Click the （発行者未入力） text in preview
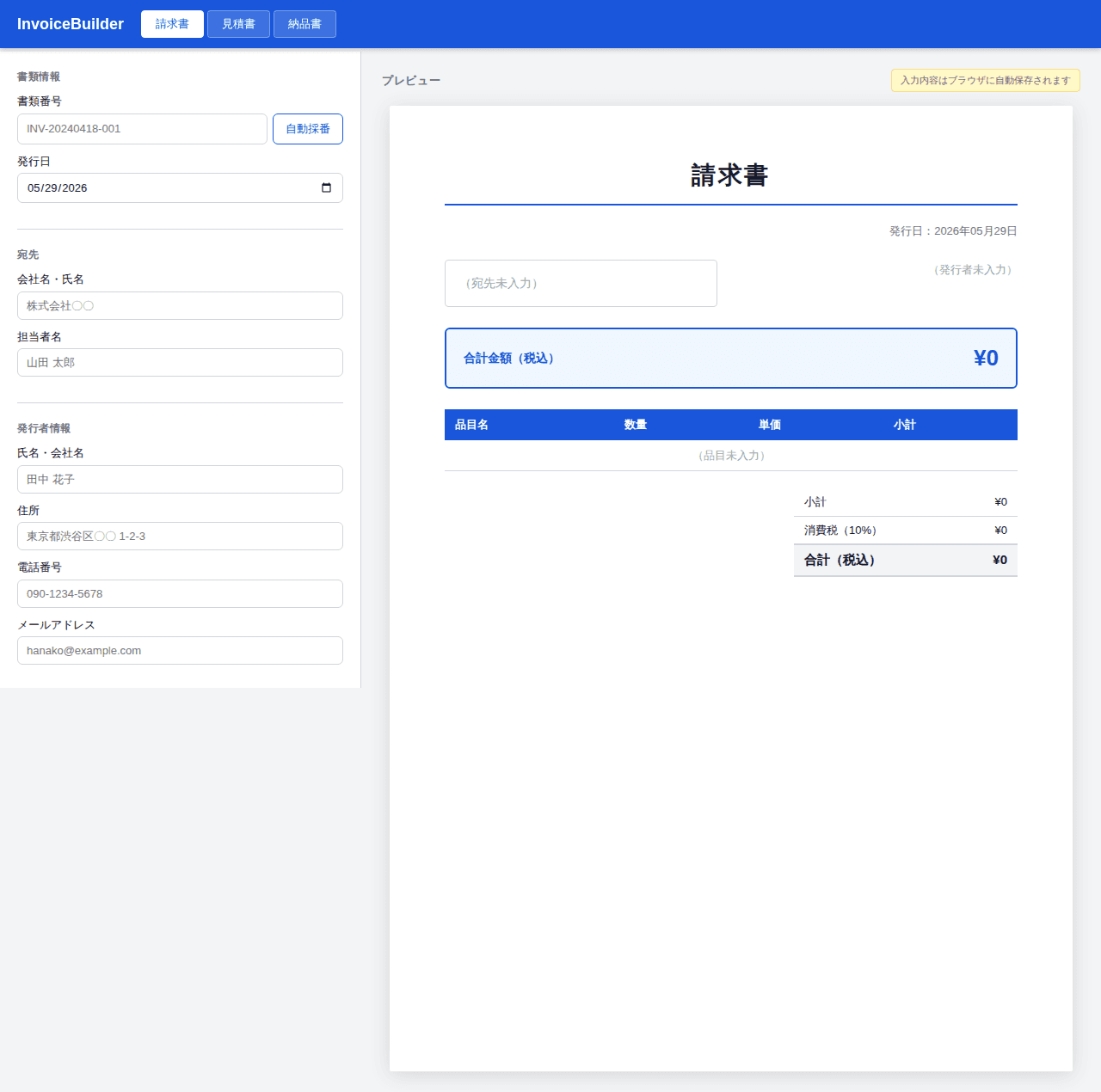 [973, 270]
